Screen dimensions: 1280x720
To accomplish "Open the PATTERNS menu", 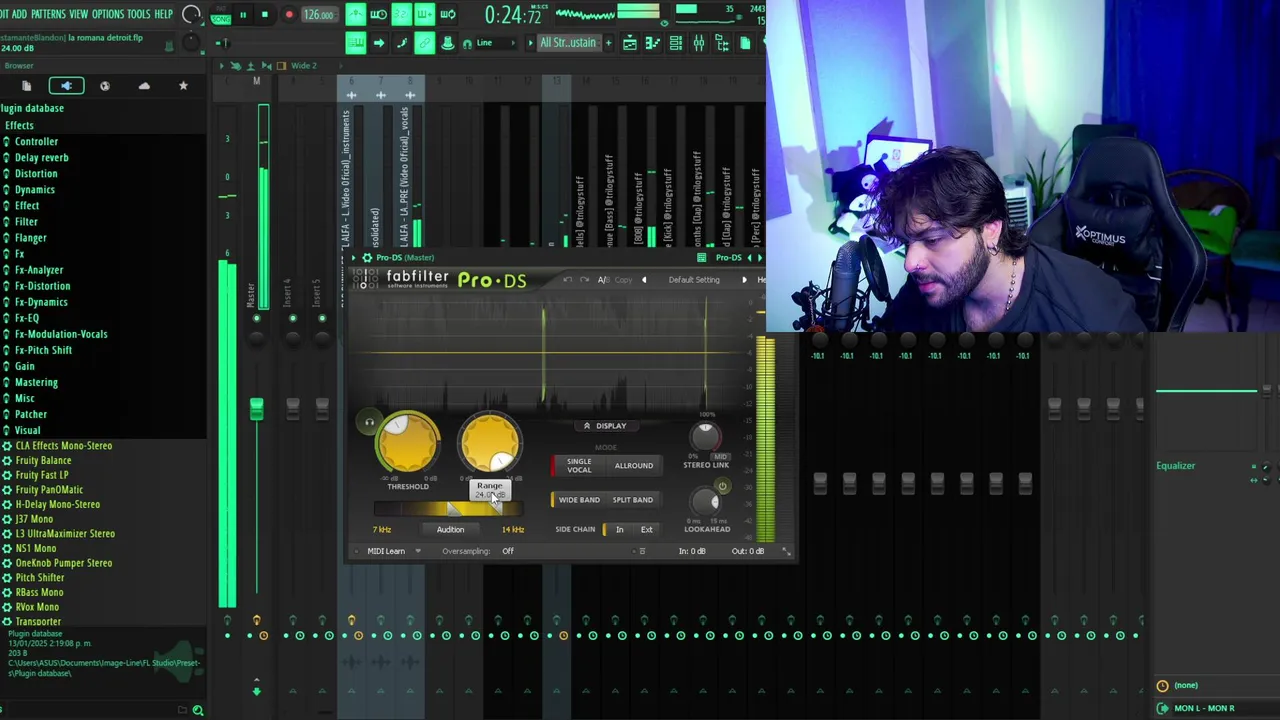I will [49, 14].
